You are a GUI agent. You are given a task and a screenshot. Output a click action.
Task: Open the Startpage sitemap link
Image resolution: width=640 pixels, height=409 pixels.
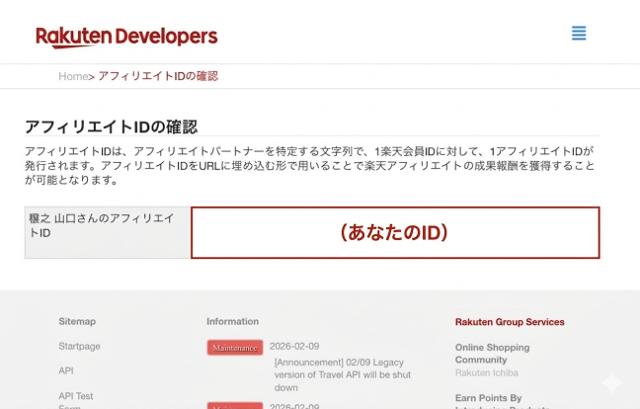coord(79,346)
